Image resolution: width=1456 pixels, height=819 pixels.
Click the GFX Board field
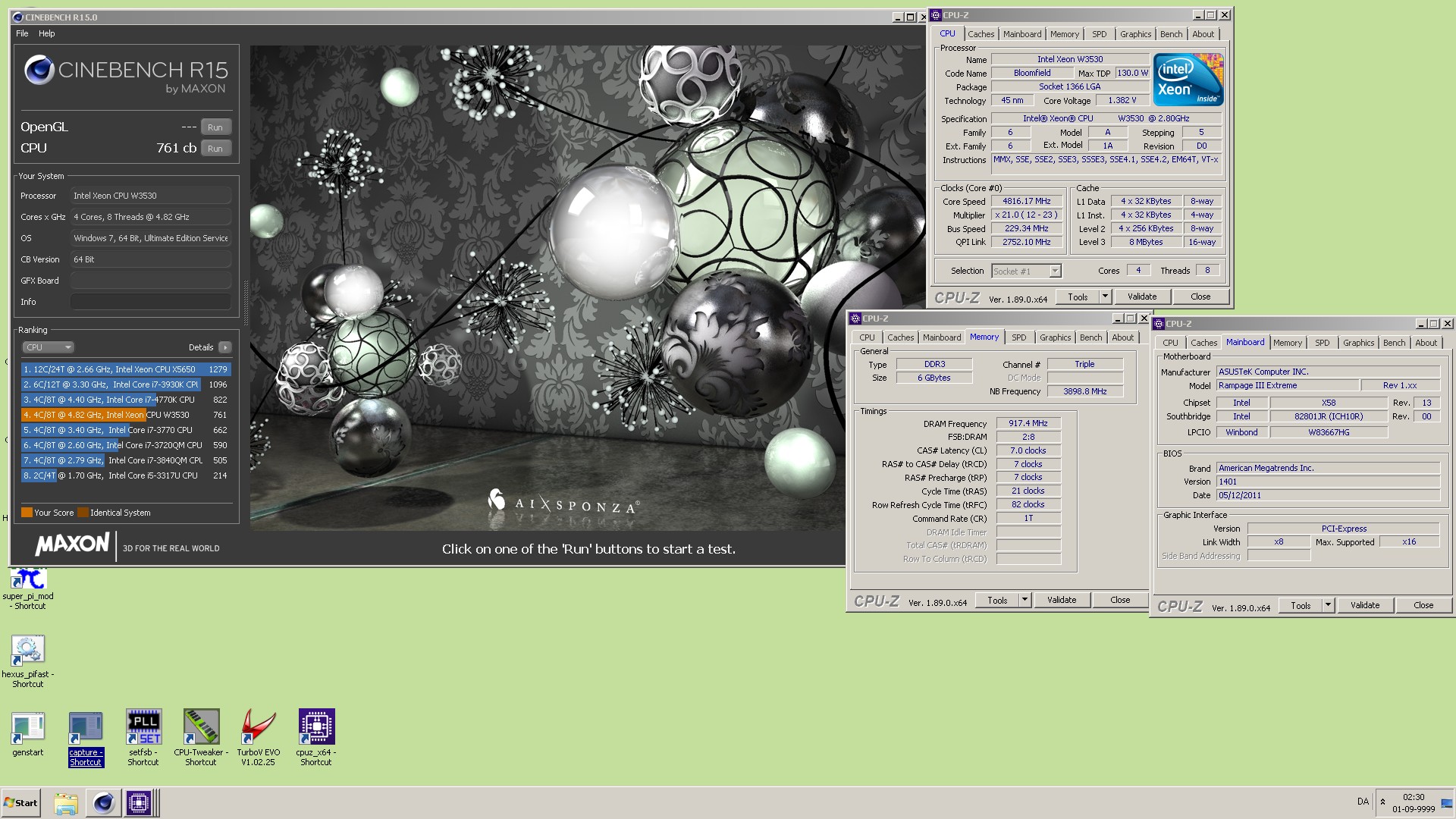[151, 281]
